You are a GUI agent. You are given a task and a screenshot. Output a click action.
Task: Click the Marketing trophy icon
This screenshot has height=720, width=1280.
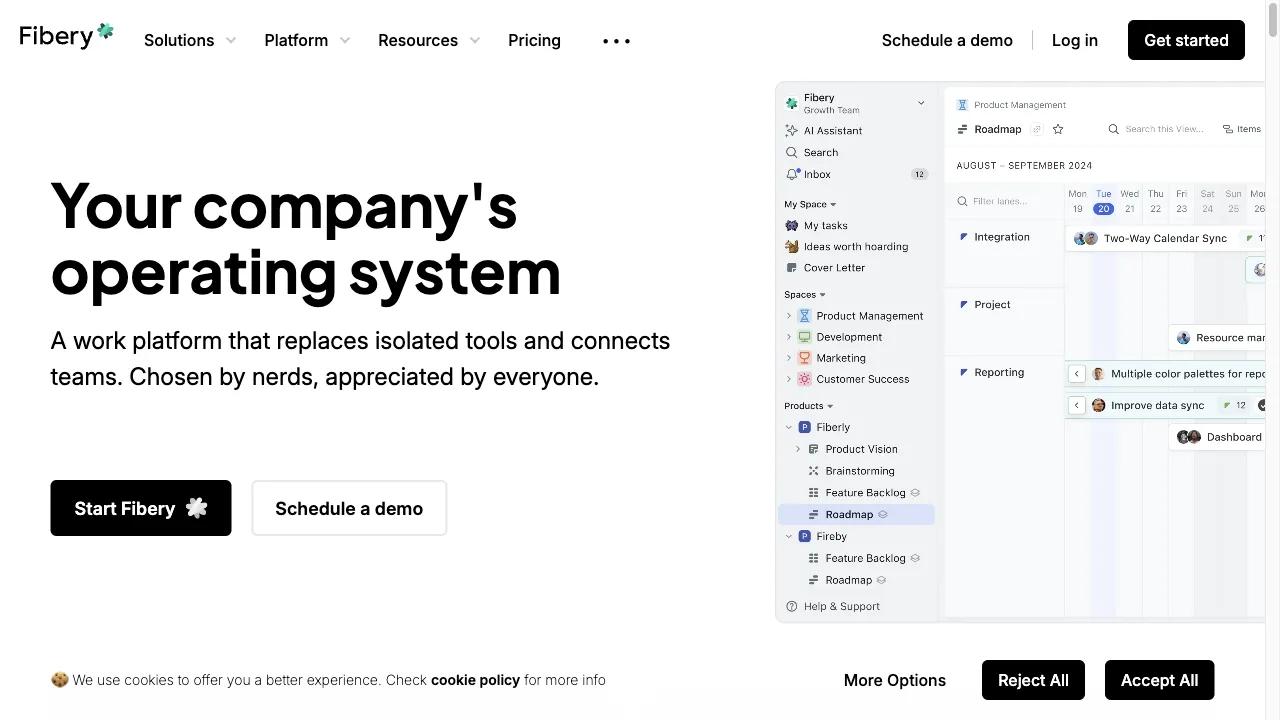coord(804,358)
